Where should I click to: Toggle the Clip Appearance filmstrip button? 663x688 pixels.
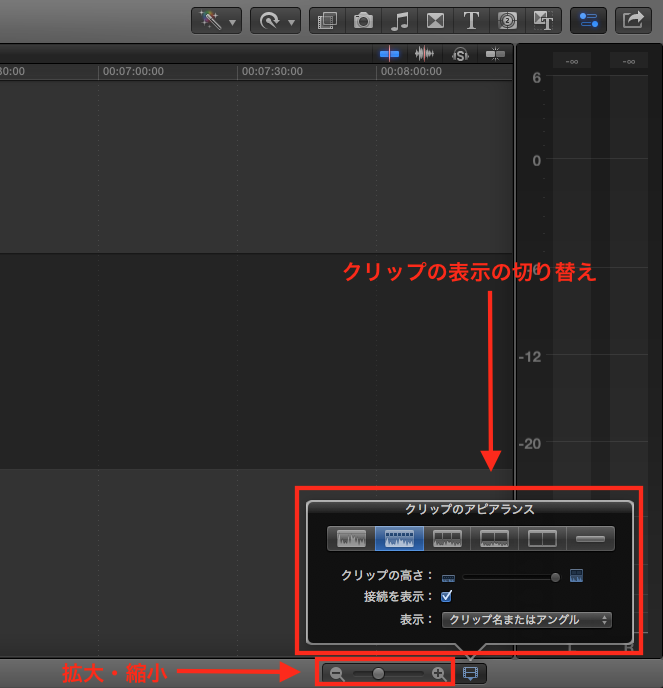[470, 673]
